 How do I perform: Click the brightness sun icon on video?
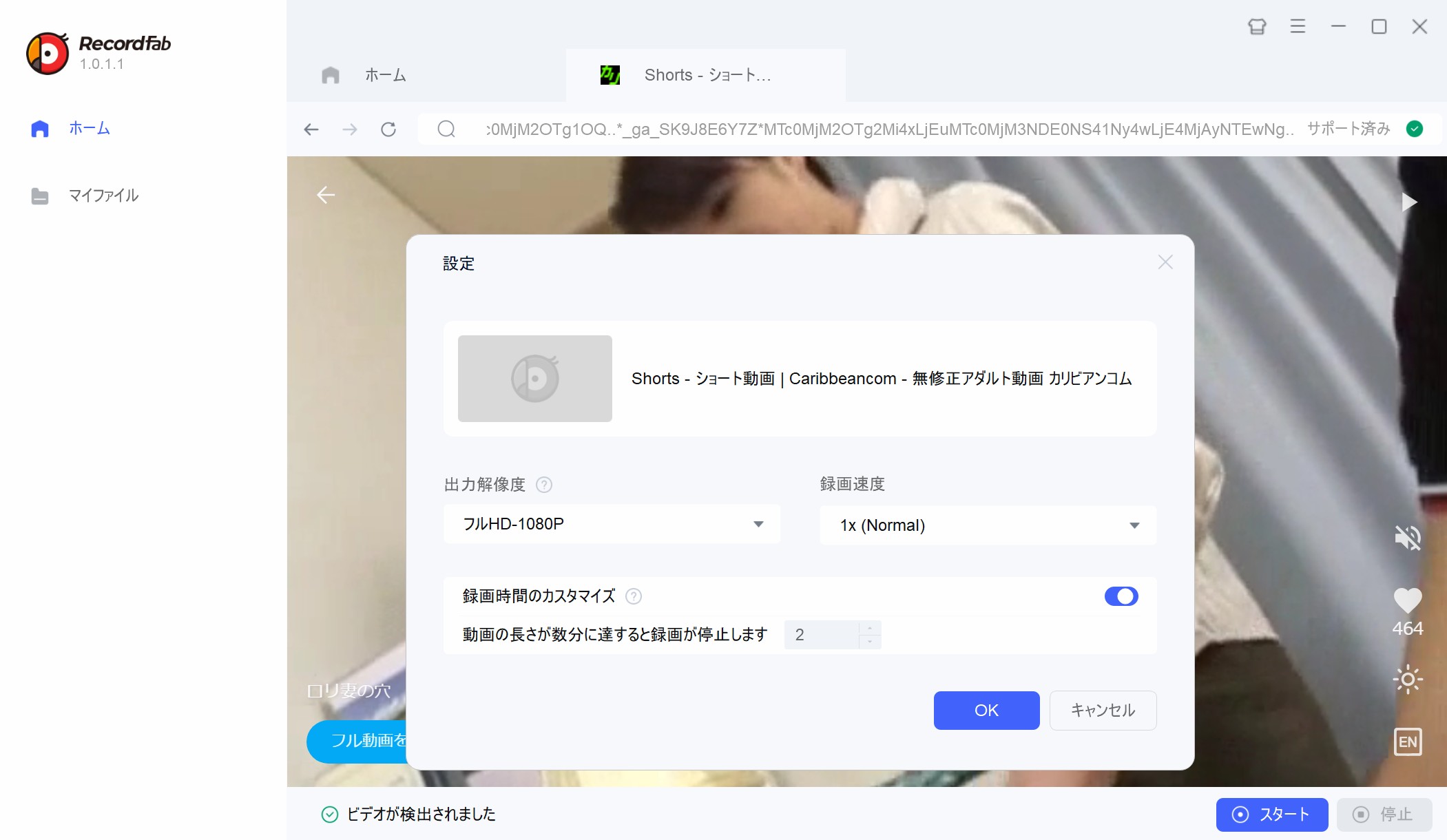pyautogui.click(x=1408, y=680)
